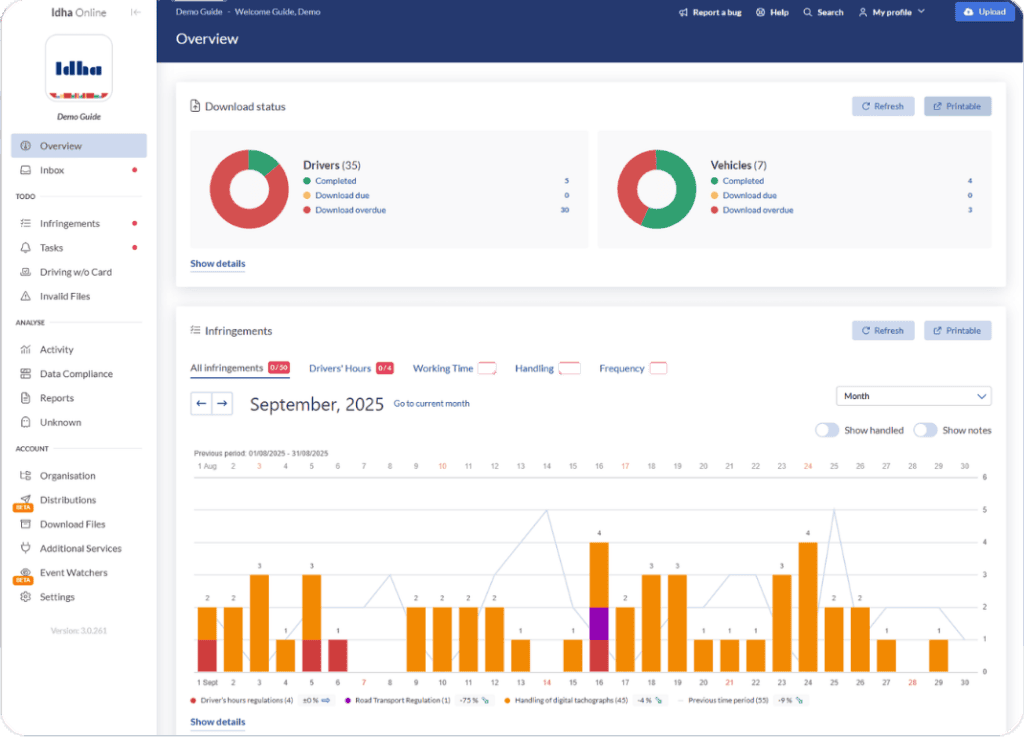The height and width of the screenshot is (737, 1024).
Task: Click Search in the top bar
Action: tap(823, 12)
